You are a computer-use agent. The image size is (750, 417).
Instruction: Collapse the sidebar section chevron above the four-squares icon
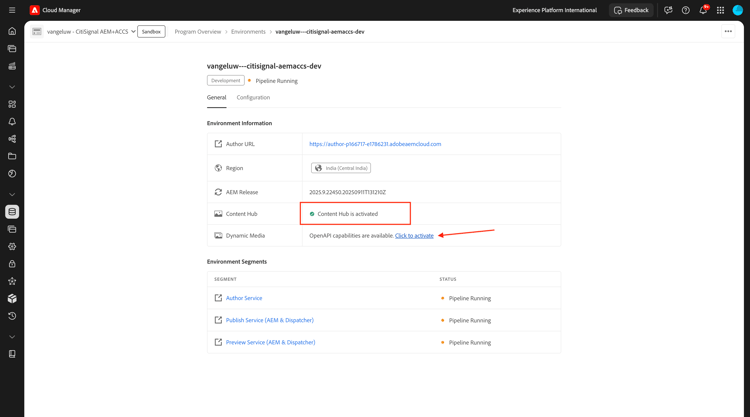pyautogui.click(x=12, y=87)
